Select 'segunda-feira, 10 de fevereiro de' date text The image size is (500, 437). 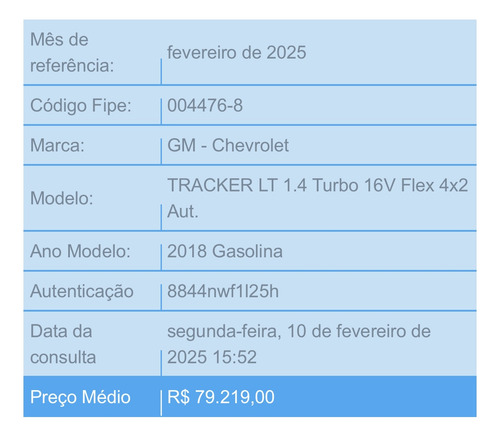point(299,332)
